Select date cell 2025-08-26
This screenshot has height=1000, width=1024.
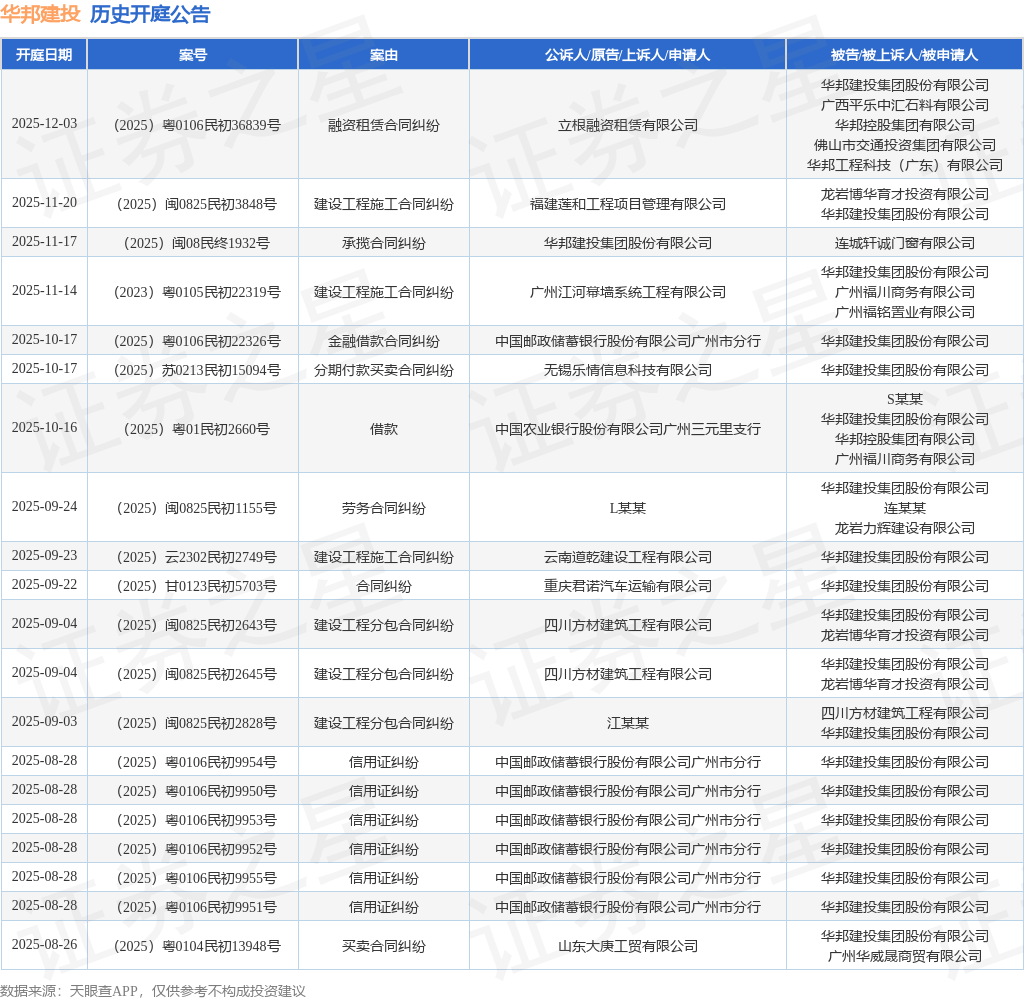44,945
